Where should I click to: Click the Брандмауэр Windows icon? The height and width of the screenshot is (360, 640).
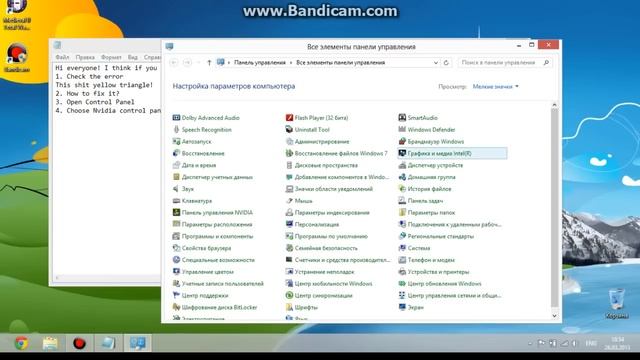click(x=402, y=141)
